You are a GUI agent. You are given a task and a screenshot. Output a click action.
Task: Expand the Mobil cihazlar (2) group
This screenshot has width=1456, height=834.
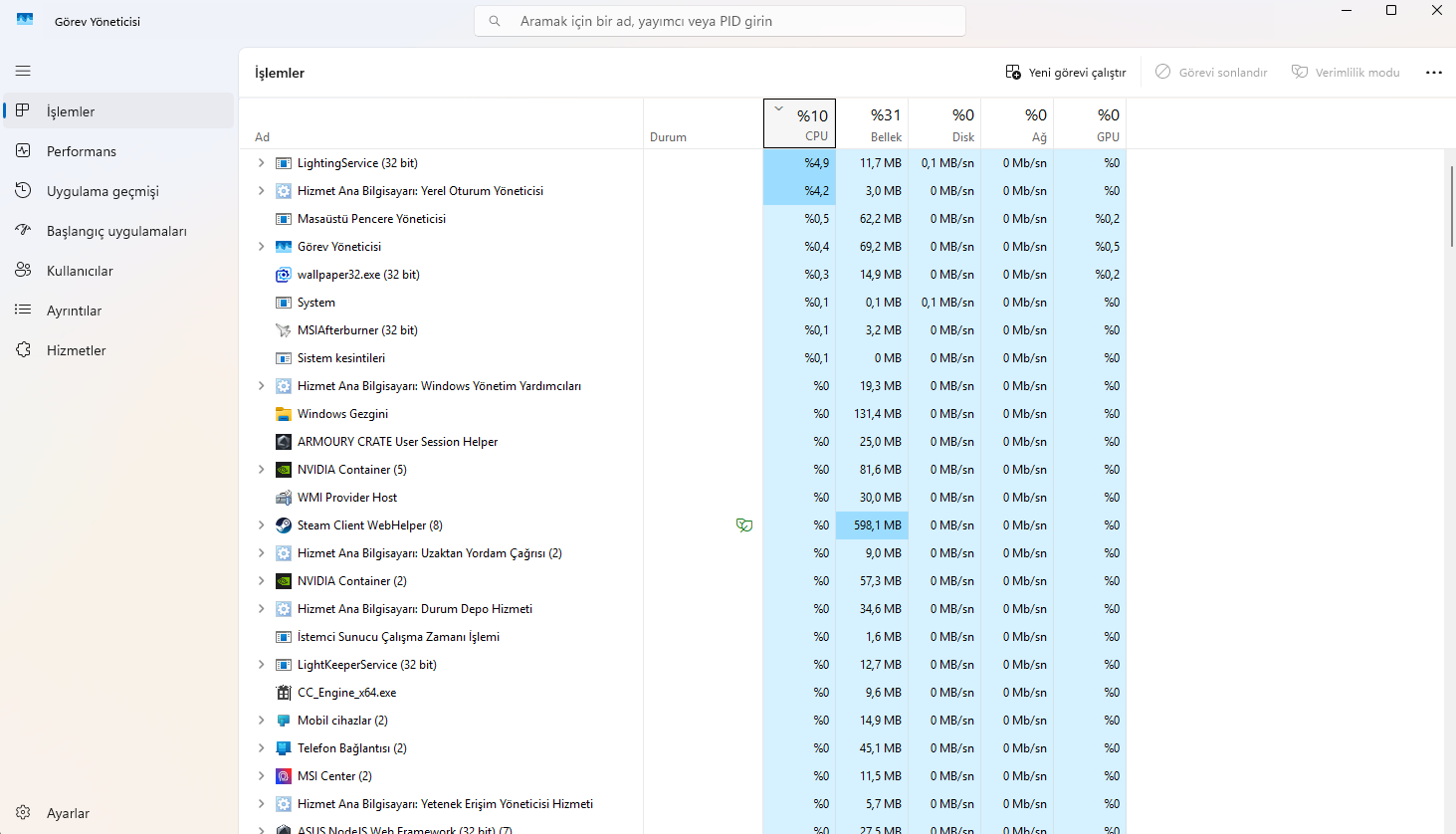[x=261, y=721]
